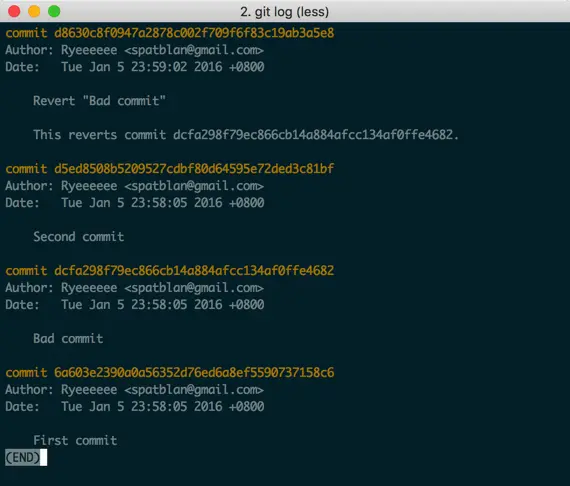The height and width of the screenshot is (486, 570).
Task: Click the highlighted (END) pager marker
Action: [x=23, y=458]
